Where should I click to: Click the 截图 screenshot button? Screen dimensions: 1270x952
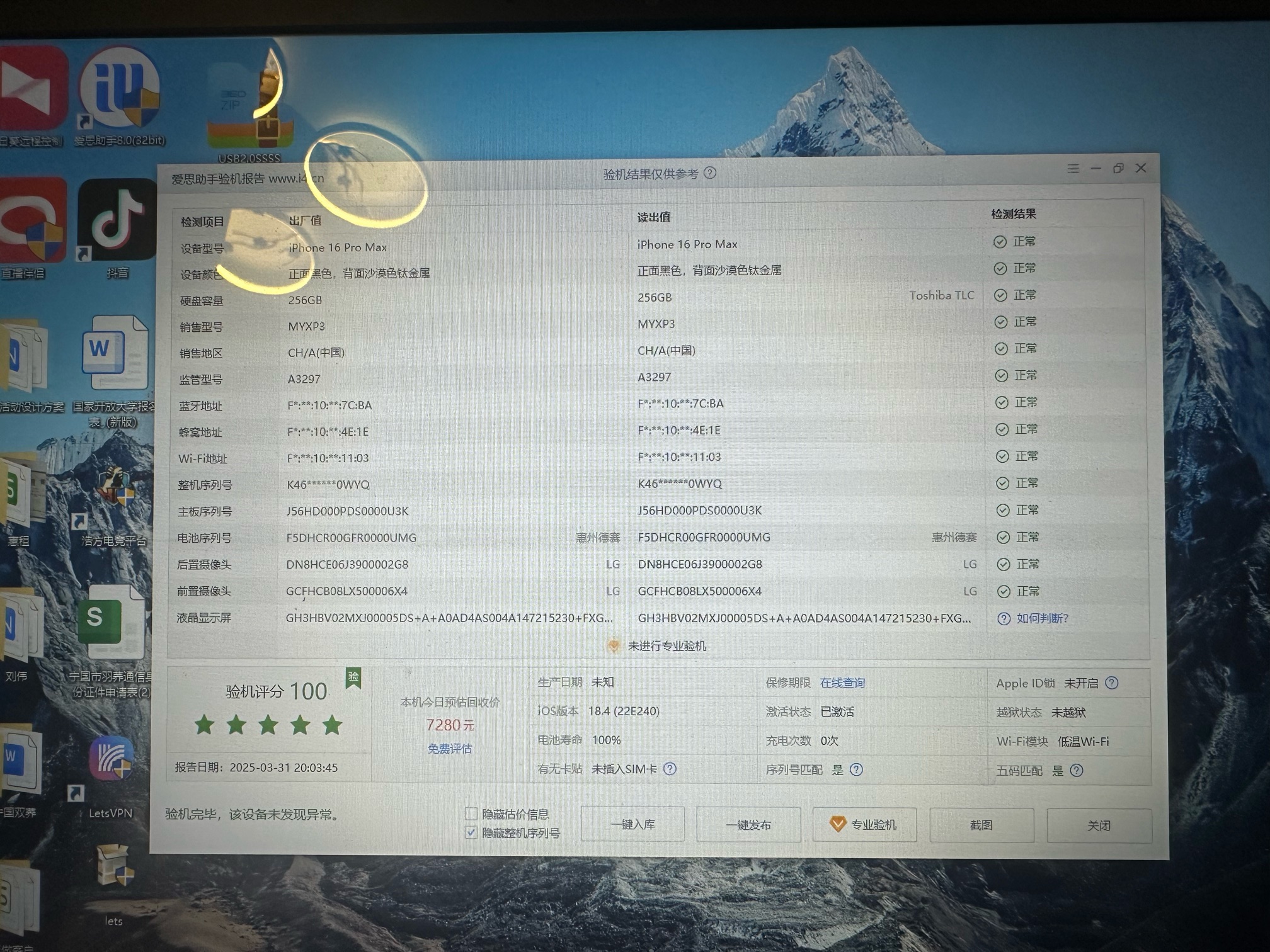tap(981, 825)
